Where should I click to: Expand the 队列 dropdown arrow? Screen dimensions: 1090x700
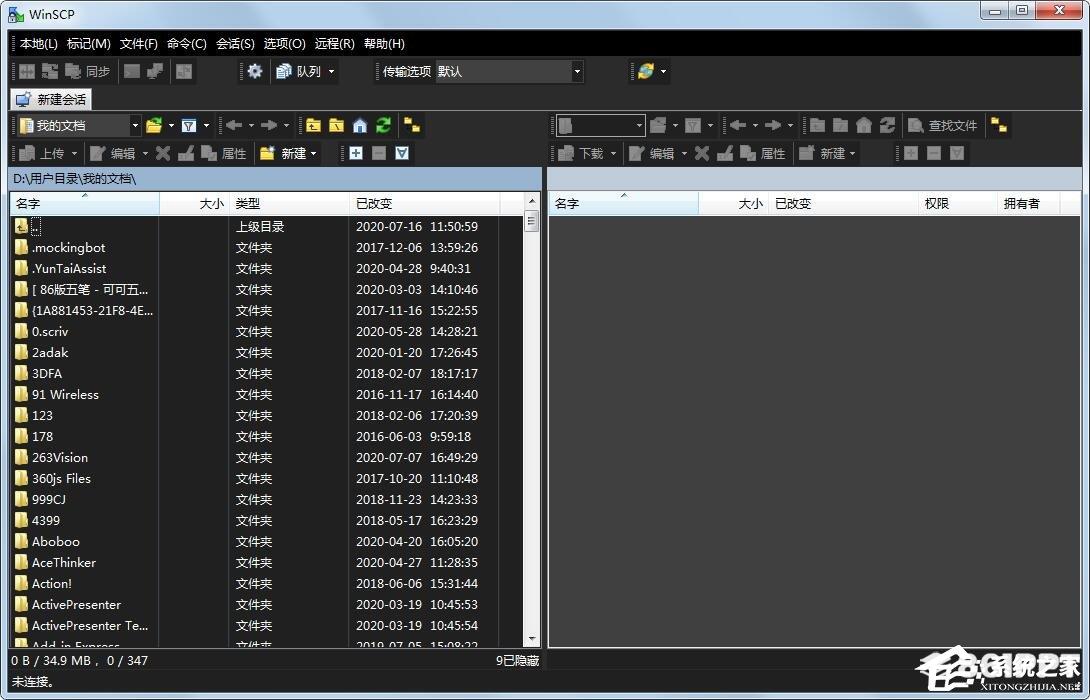(332, 71)
